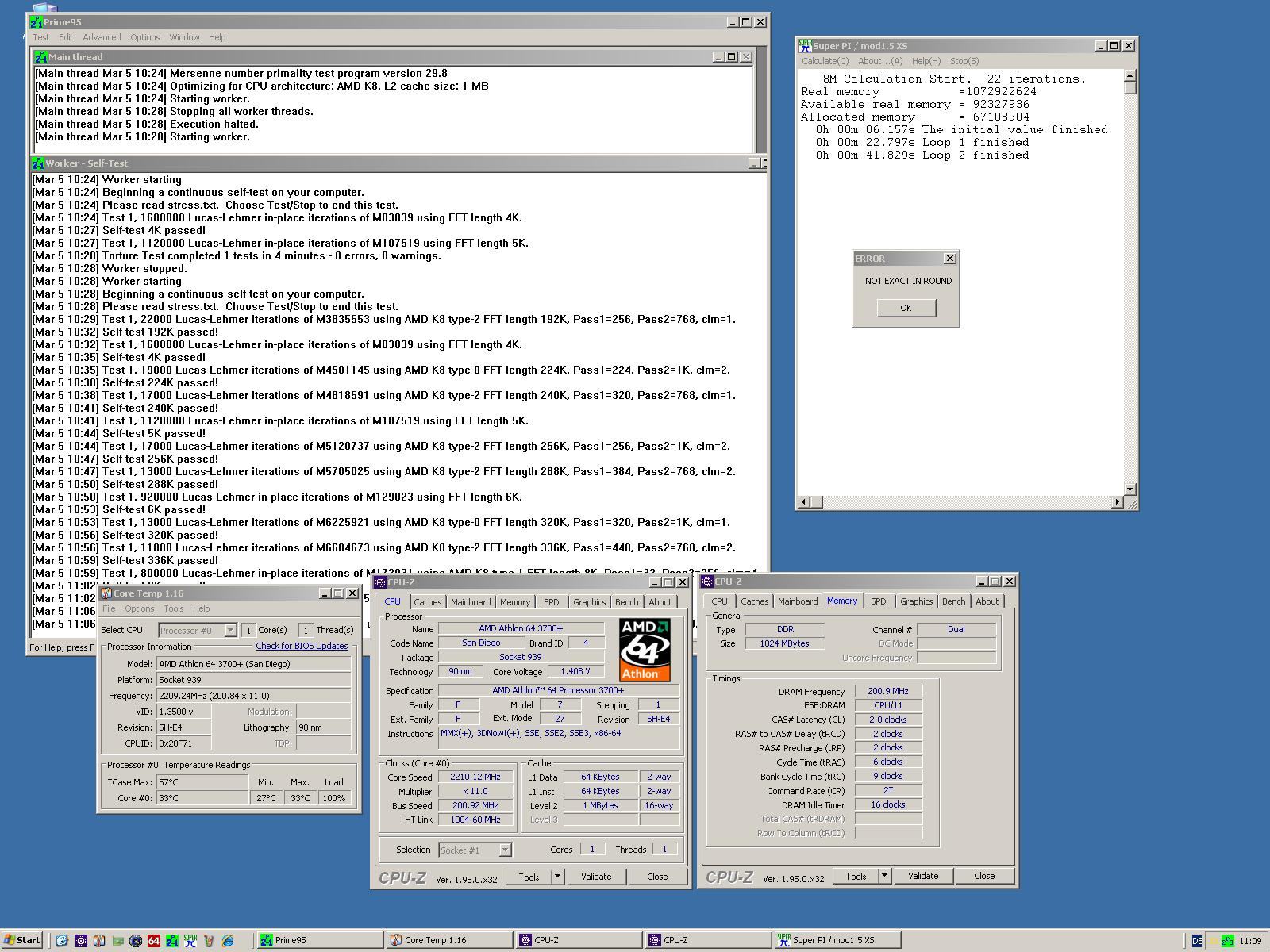
Task: Click Show Desktop quick launch icon
Action: coord(62,940)
